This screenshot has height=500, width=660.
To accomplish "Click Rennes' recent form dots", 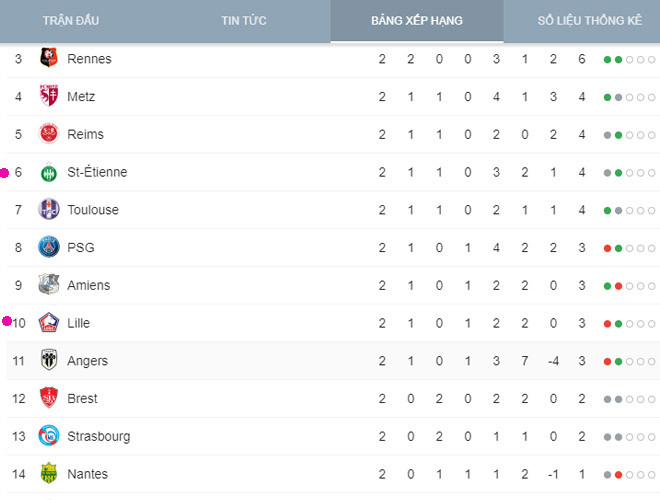I will (x=629, y=59).
